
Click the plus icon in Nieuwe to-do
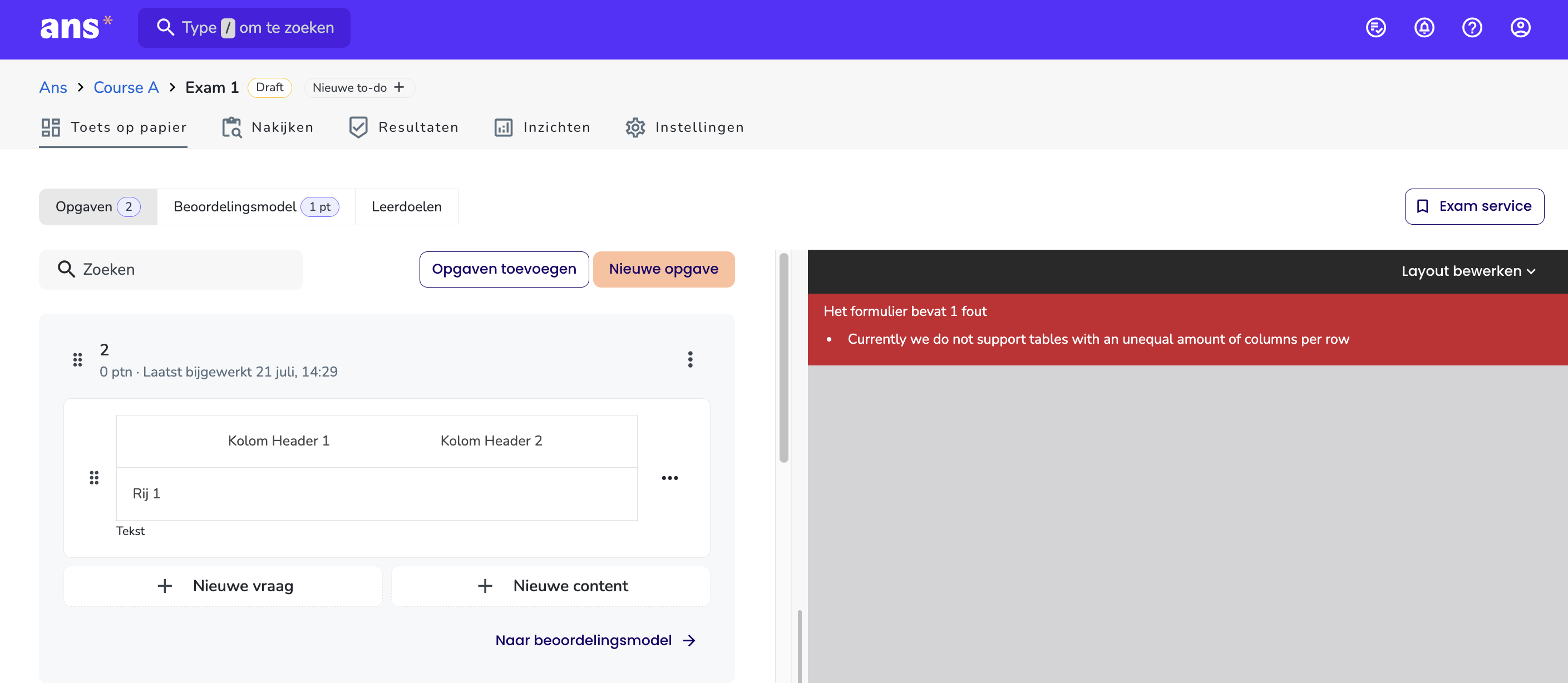(x=400, y=87)
